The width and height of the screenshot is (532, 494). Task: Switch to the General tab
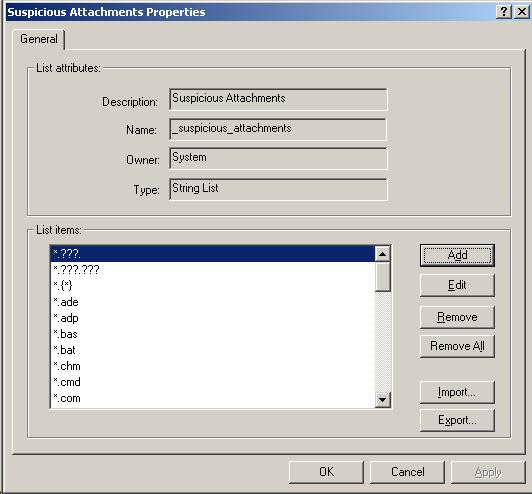pyautogui.click(x=39, y=39)
